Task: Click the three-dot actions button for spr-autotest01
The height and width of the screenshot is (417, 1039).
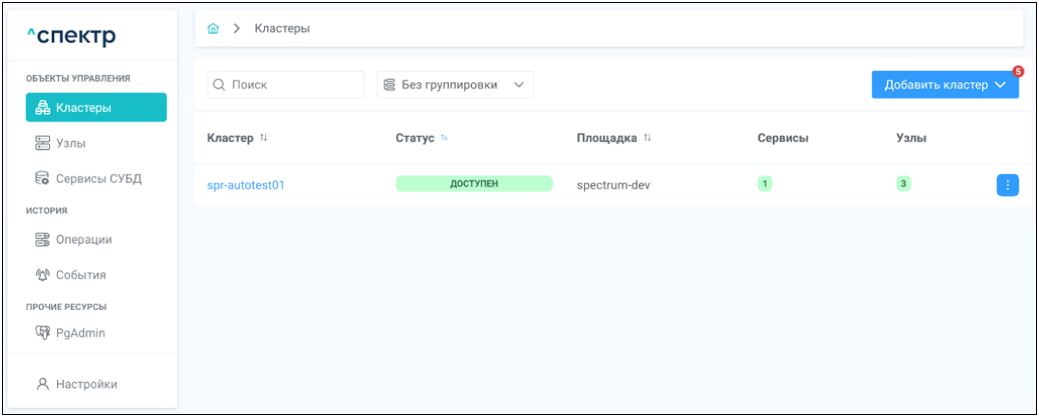Action: tap(1007, 185)
